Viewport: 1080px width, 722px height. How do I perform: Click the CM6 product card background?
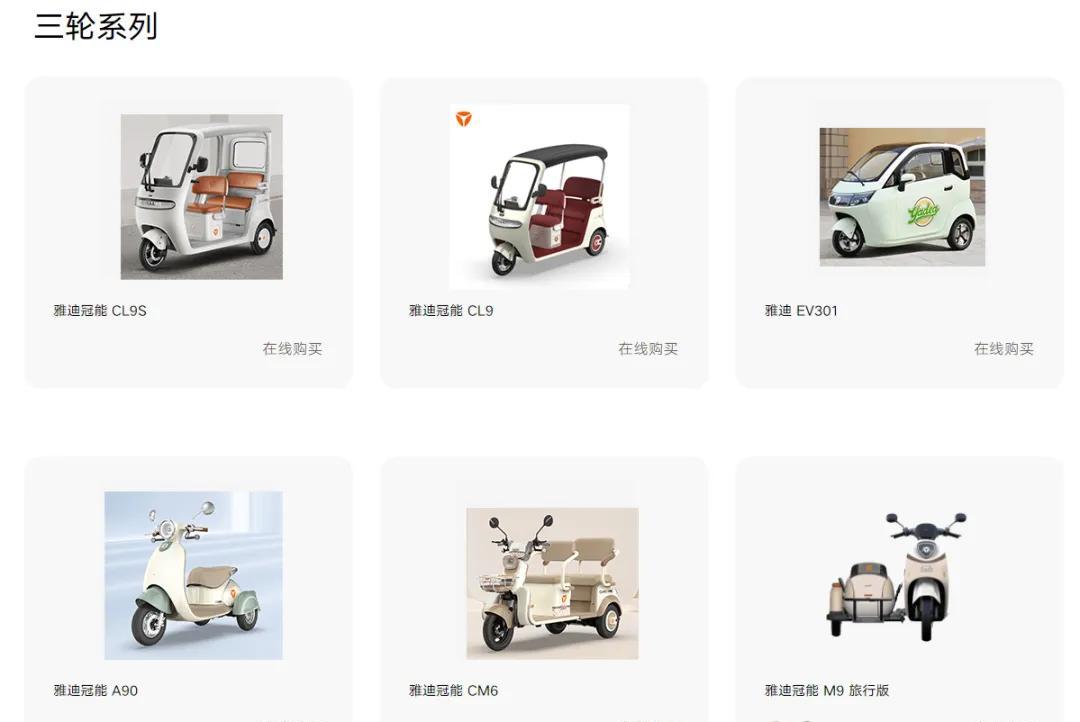[x=544, y=482]
